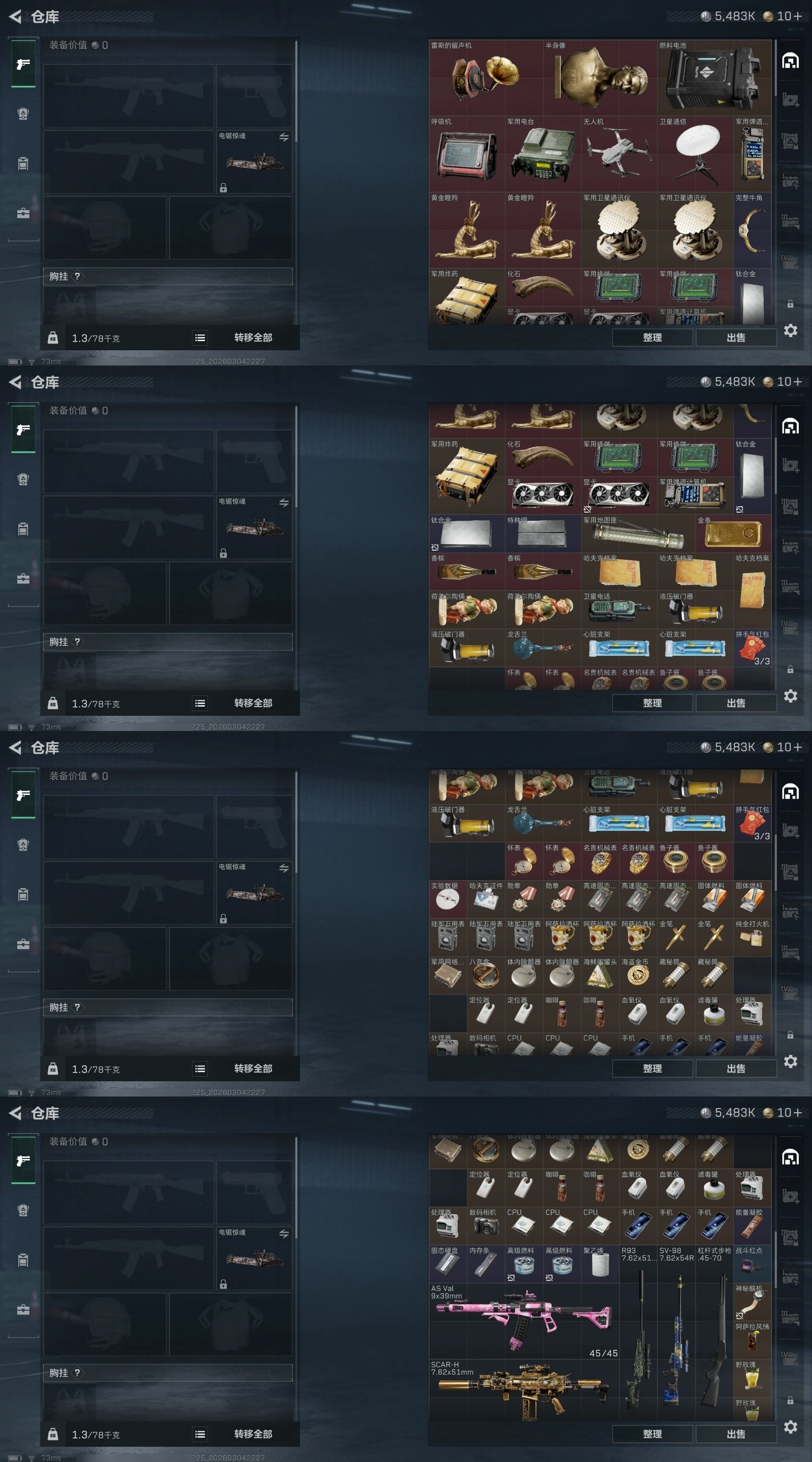Pick the SV-98 sniper rifle
This screenshot has width=812, height=1462.
pyautogui.click(x=676, y=1334)
